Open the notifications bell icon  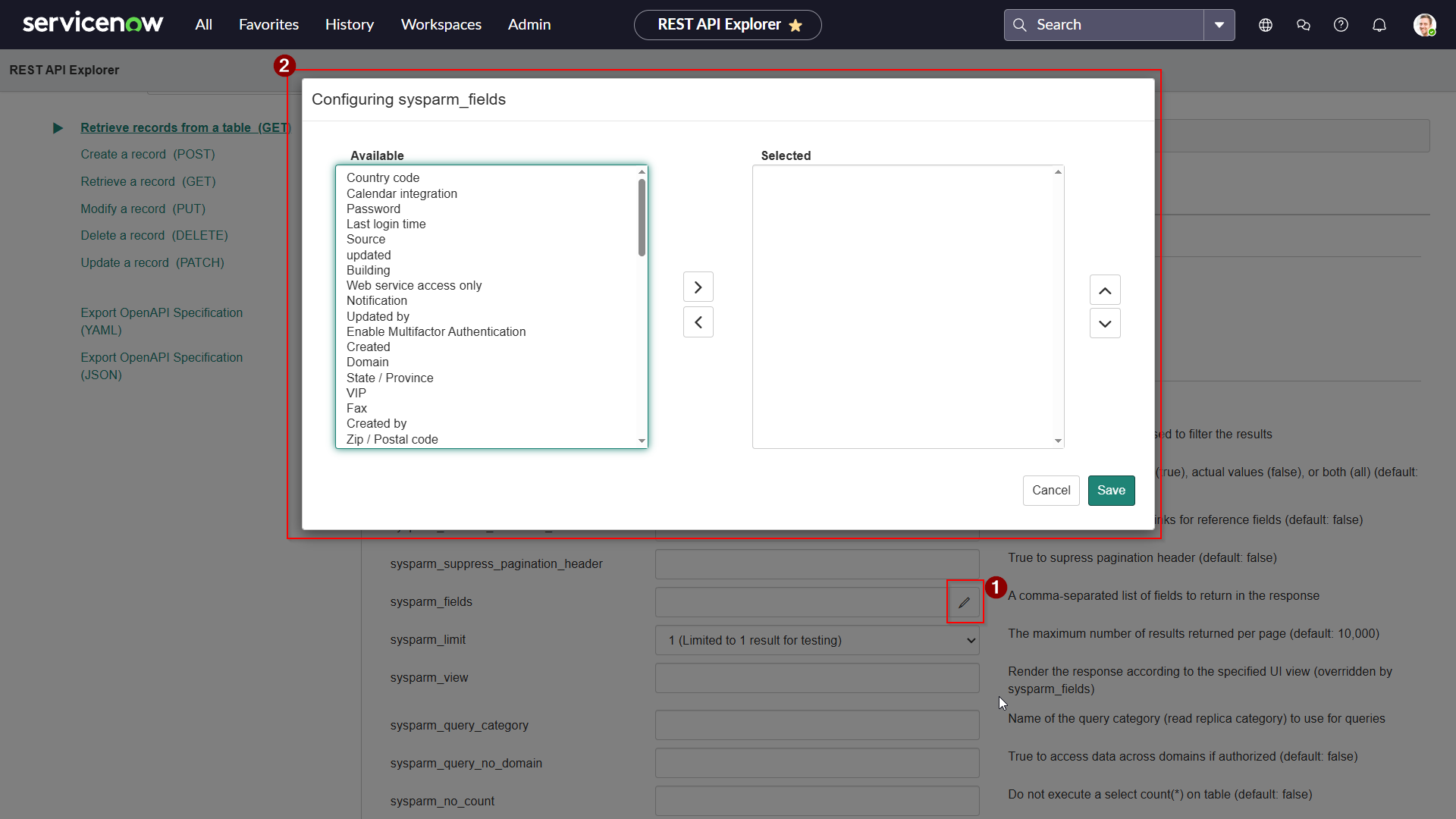coord(1379,25)
